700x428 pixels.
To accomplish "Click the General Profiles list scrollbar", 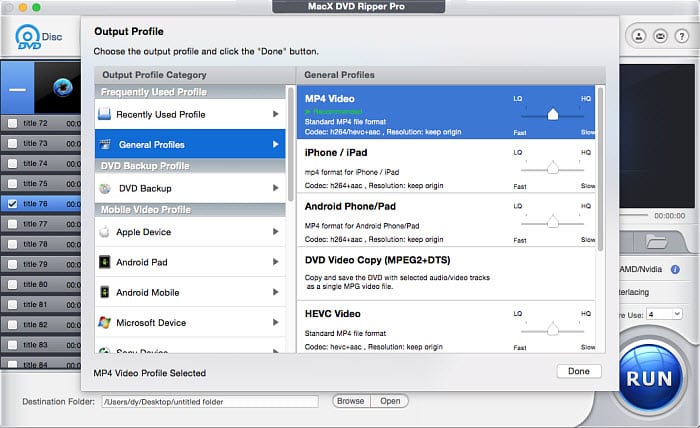I will point(600,169).
